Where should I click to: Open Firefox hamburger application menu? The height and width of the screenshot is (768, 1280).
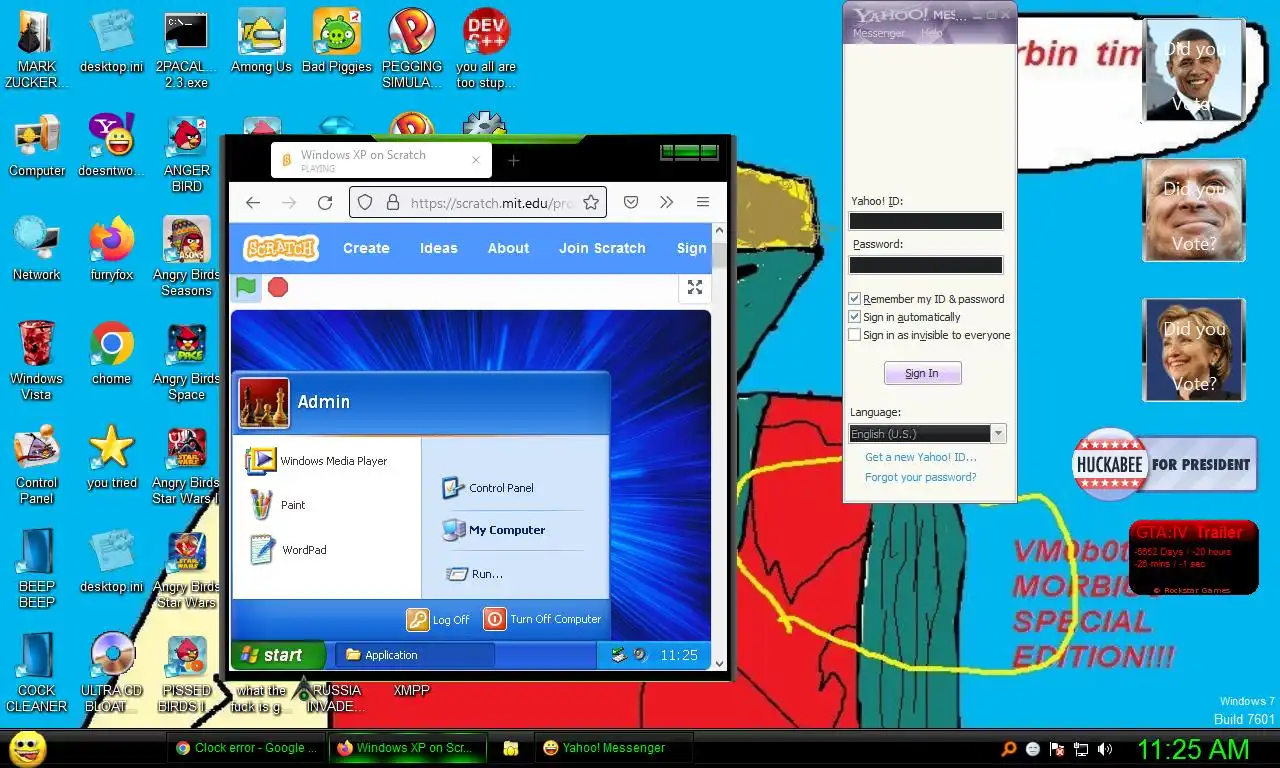[x=703, y=202]
